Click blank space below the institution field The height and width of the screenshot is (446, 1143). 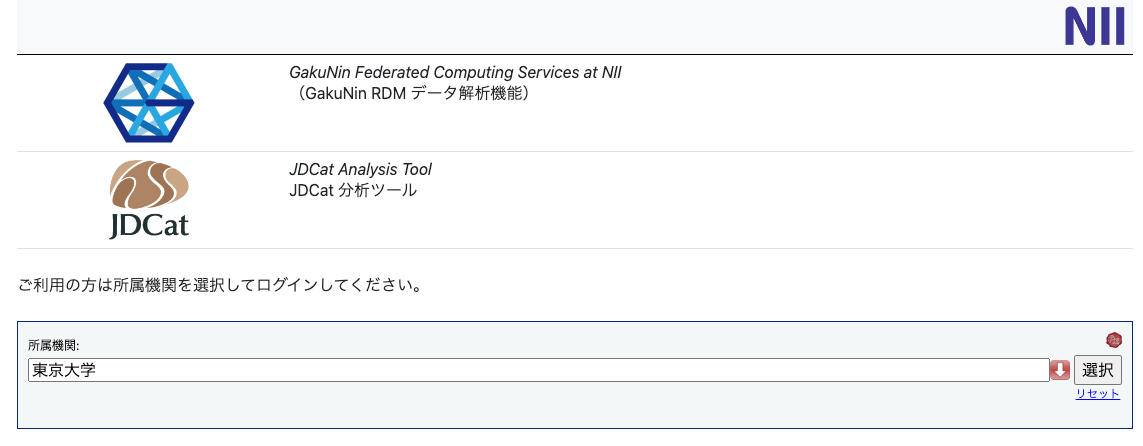500,406
